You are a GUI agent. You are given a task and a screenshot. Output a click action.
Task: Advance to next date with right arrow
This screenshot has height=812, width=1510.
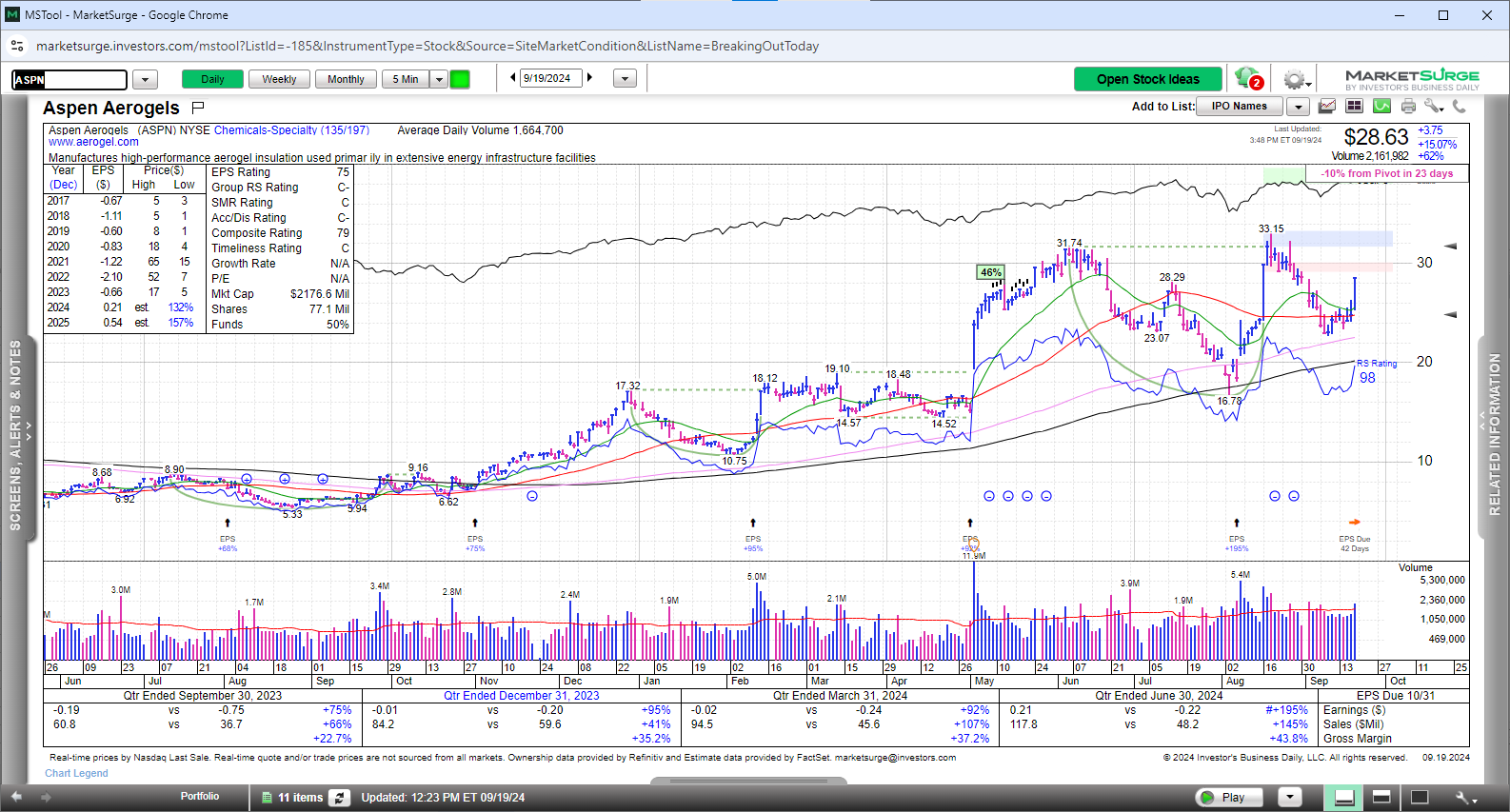tap(590, 78)
